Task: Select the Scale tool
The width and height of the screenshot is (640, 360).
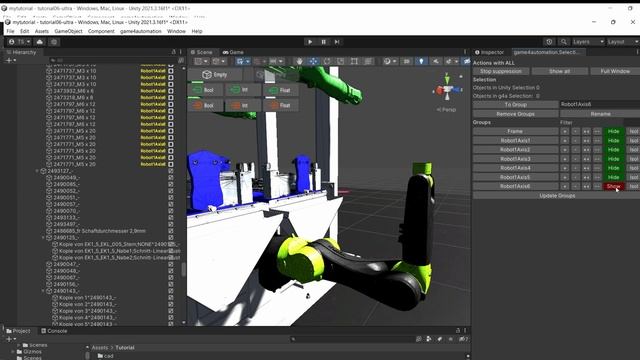Action: point(340,61)
